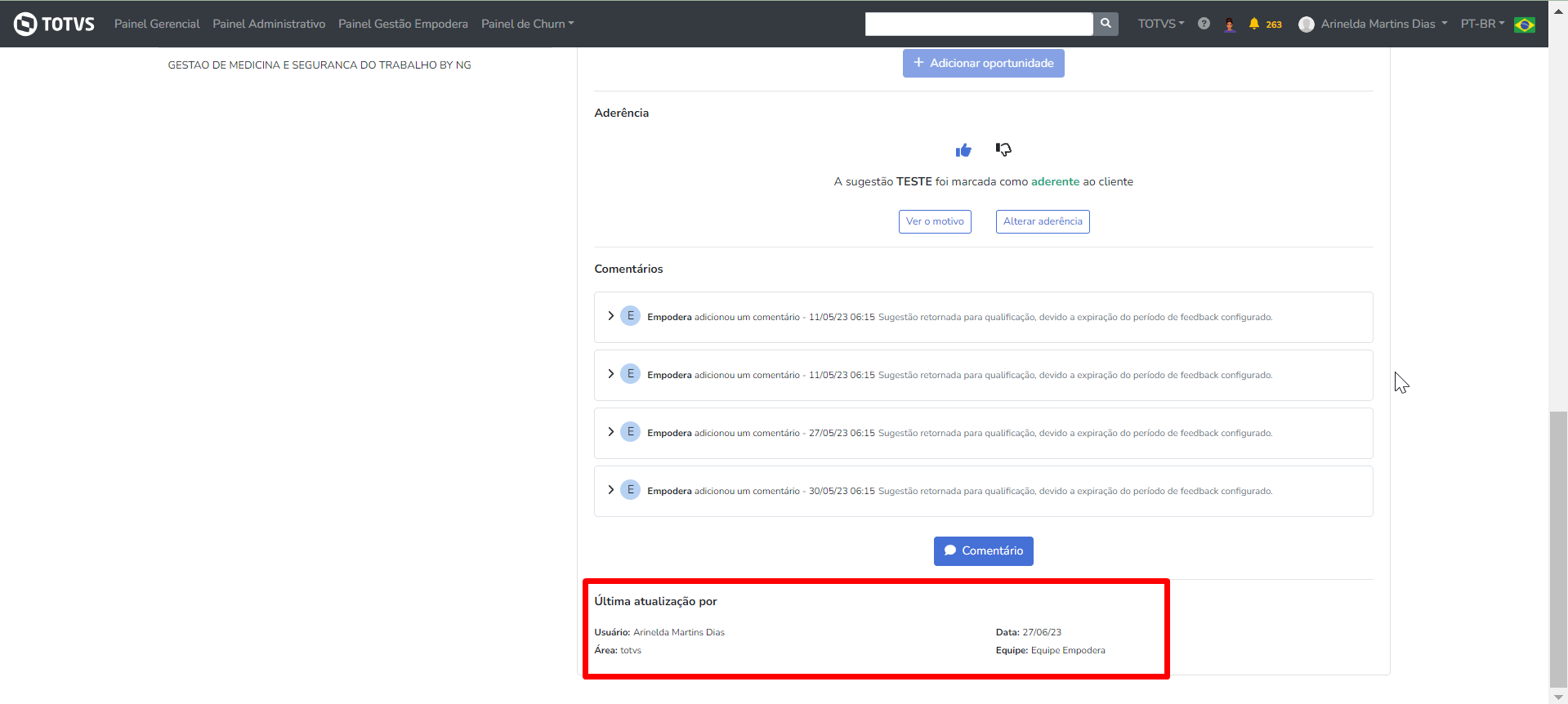Viewport: 1568px width, 704px height.
Task: Click the TOTVS logo
Action: 54,24
